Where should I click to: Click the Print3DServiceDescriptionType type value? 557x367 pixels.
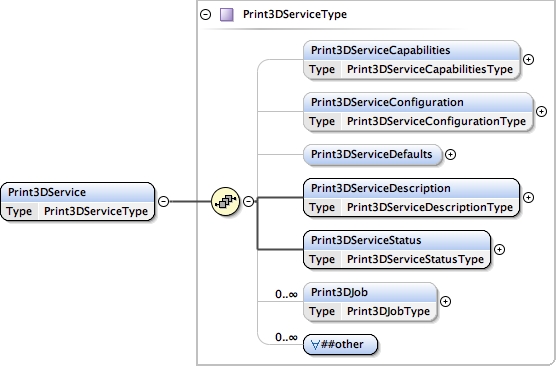click(x=430, y=207)
